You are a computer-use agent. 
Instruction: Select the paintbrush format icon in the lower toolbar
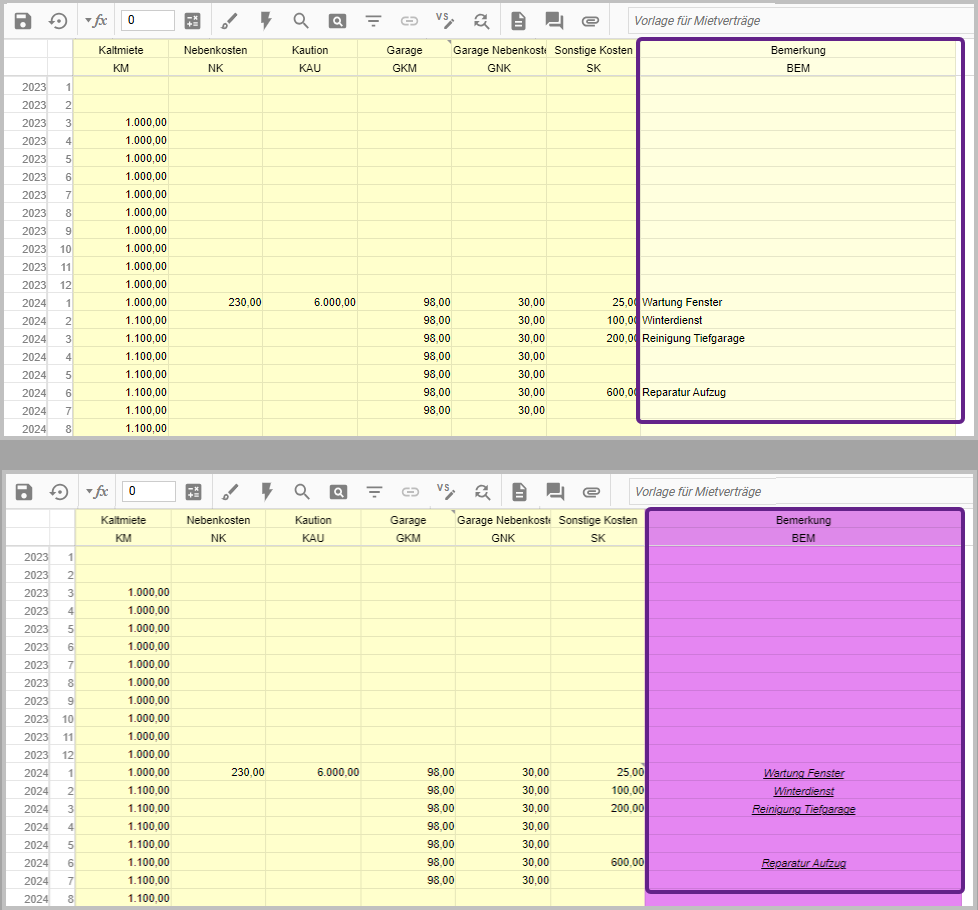[230, 491]
